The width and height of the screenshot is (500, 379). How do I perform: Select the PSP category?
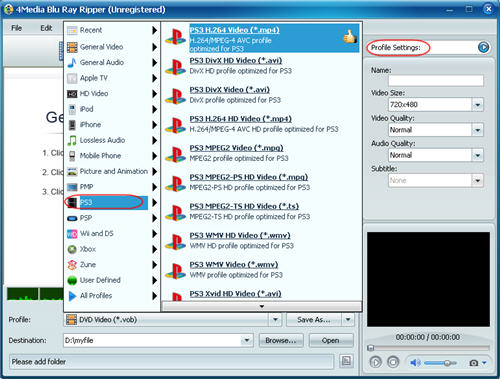112,218
